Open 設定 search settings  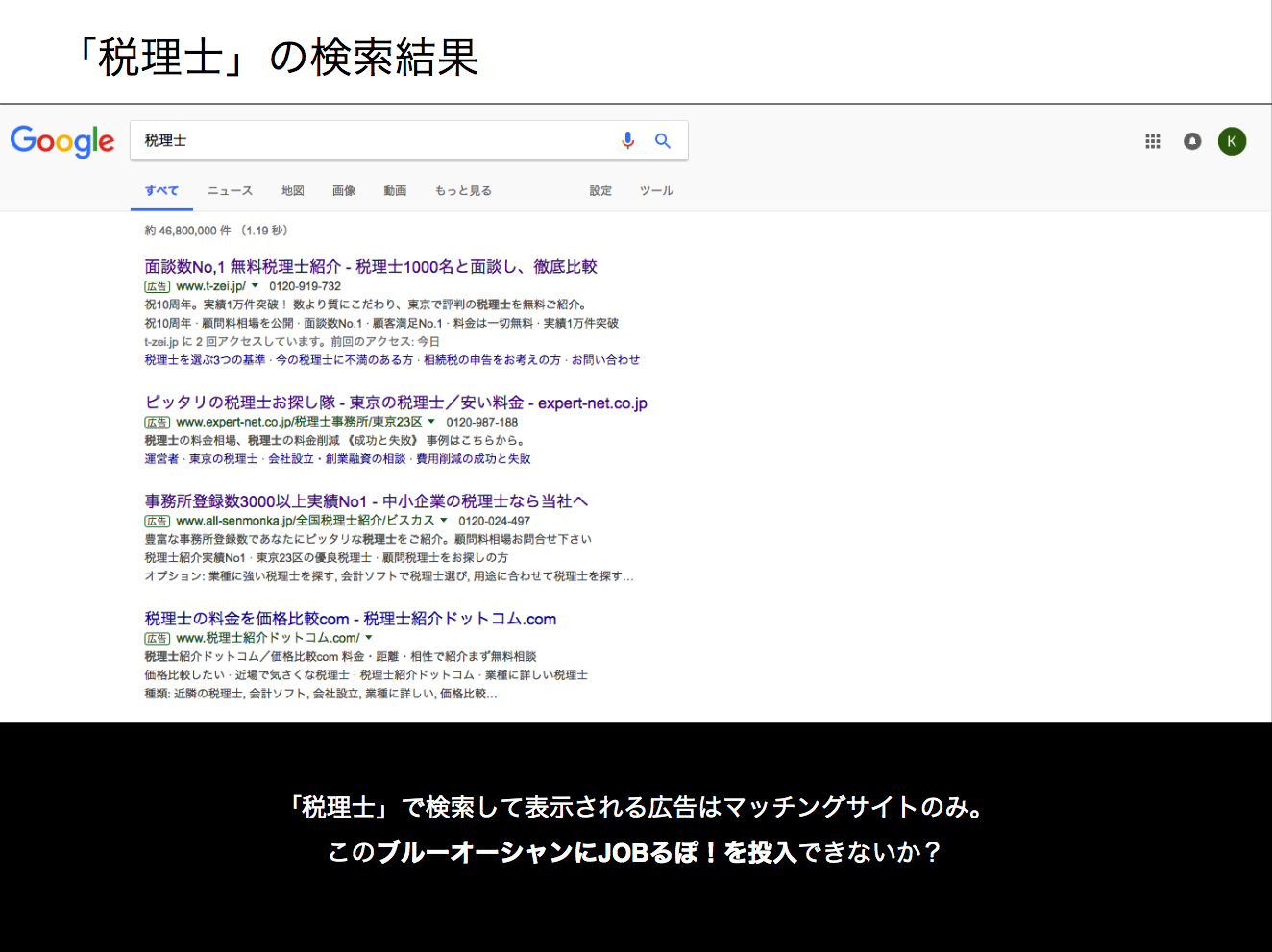tap(600, 191)
